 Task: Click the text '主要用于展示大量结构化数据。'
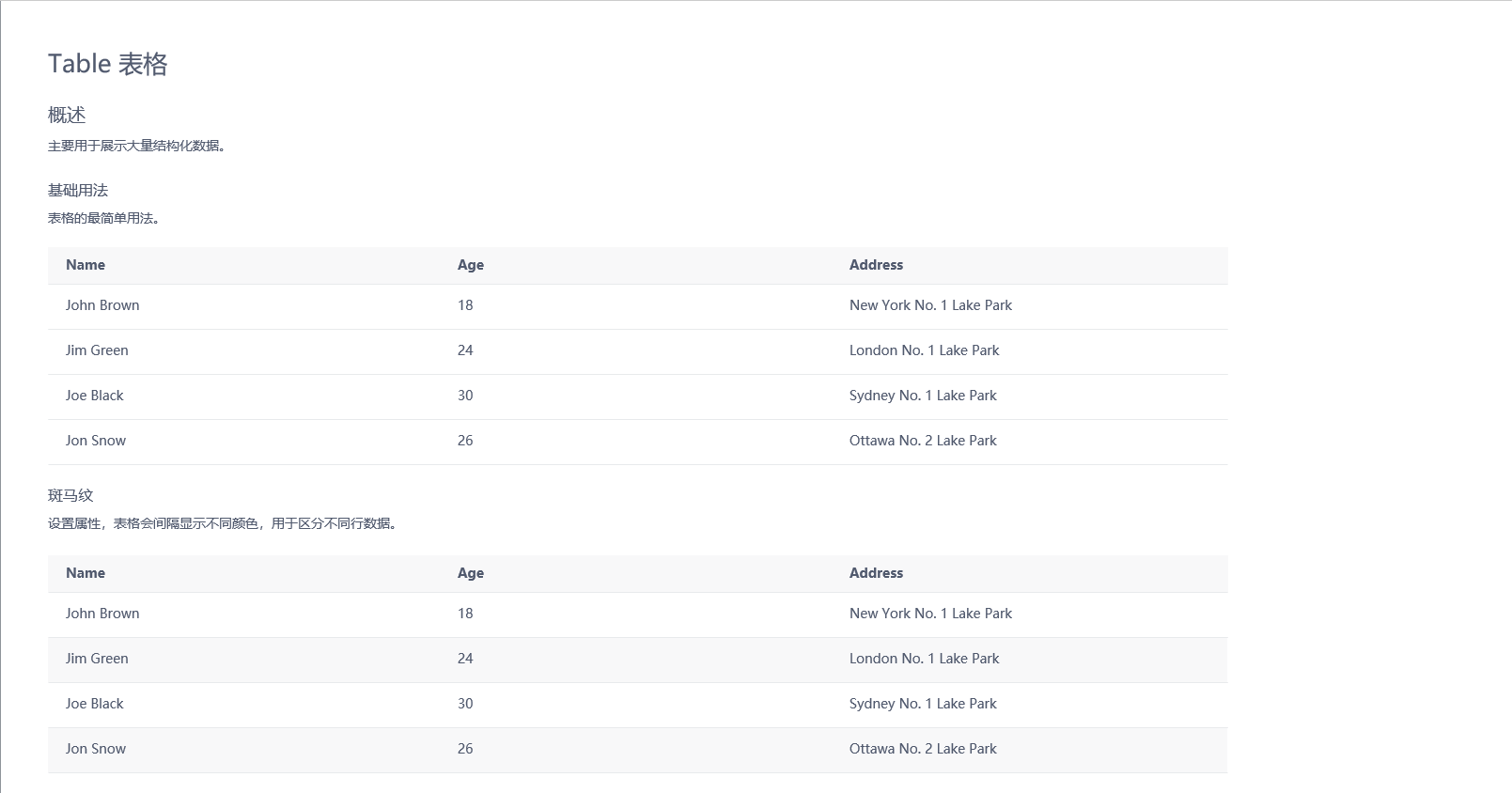pyautogui.click(x=136, y=146)
